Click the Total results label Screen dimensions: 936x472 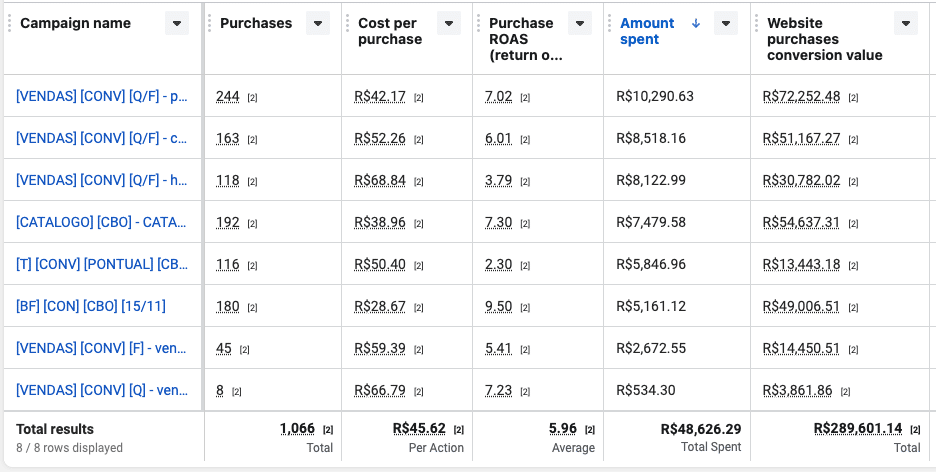[55, 429]
